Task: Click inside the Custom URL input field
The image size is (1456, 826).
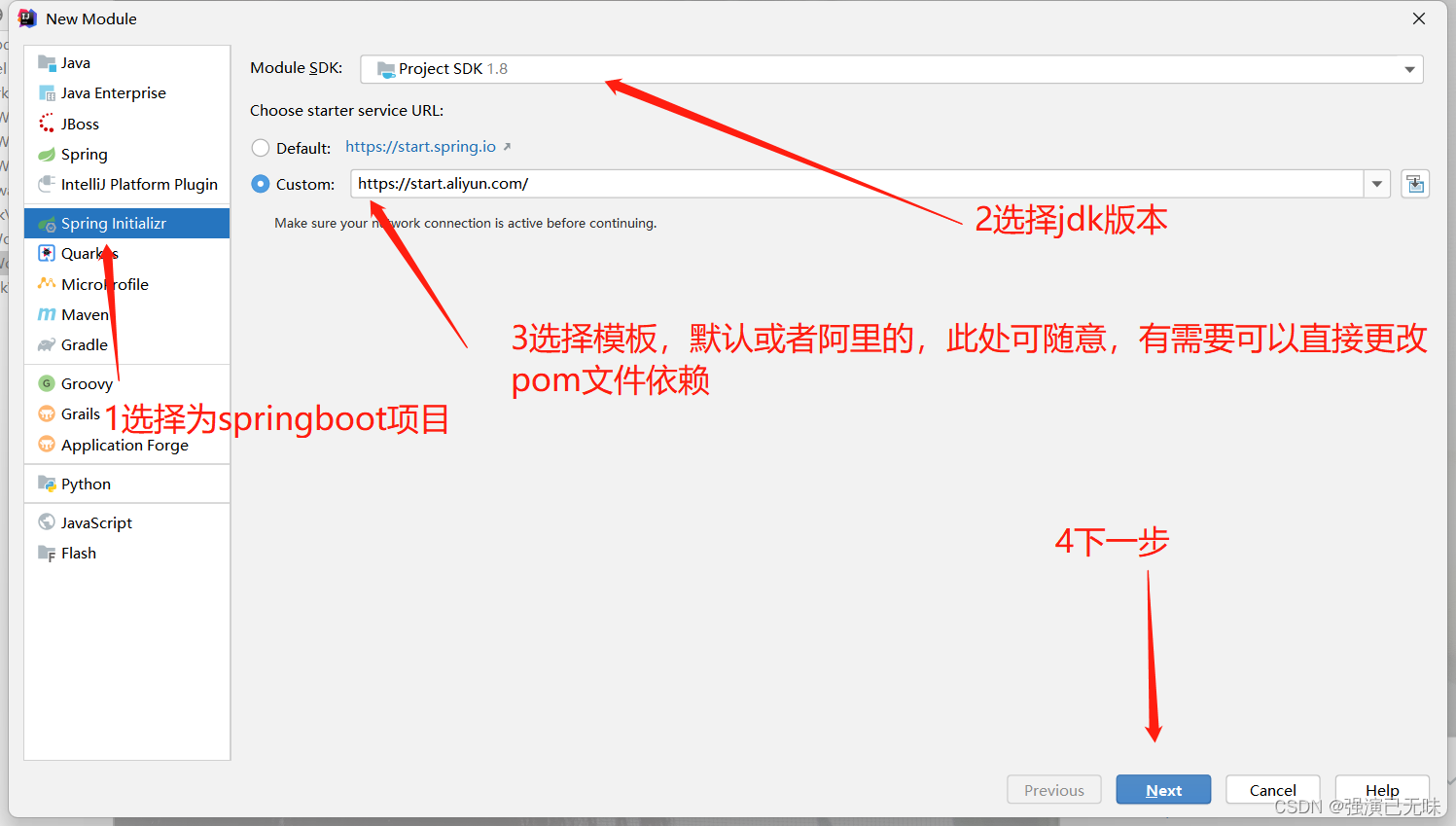Action: pos(778,183)
